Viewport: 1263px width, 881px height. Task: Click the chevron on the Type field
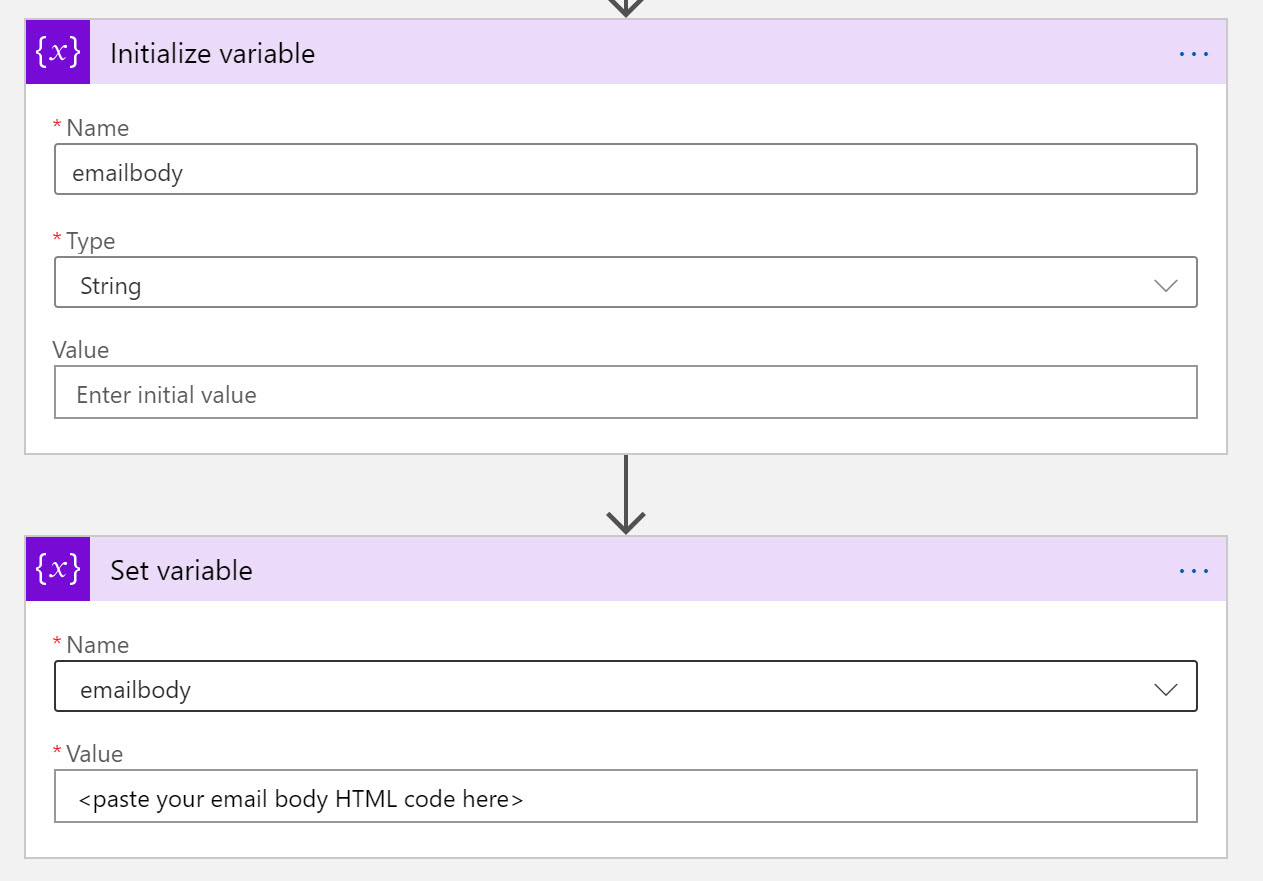point(1165,284)
